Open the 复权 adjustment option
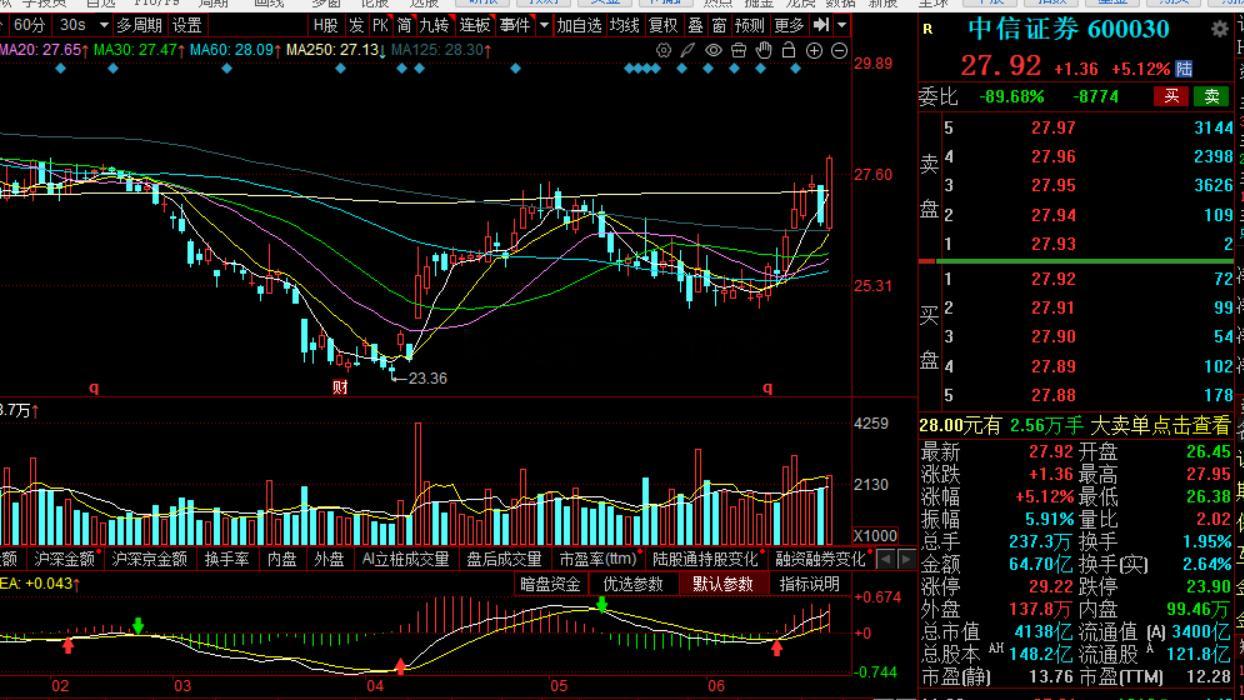1244x700 pixels. point(663,25)
